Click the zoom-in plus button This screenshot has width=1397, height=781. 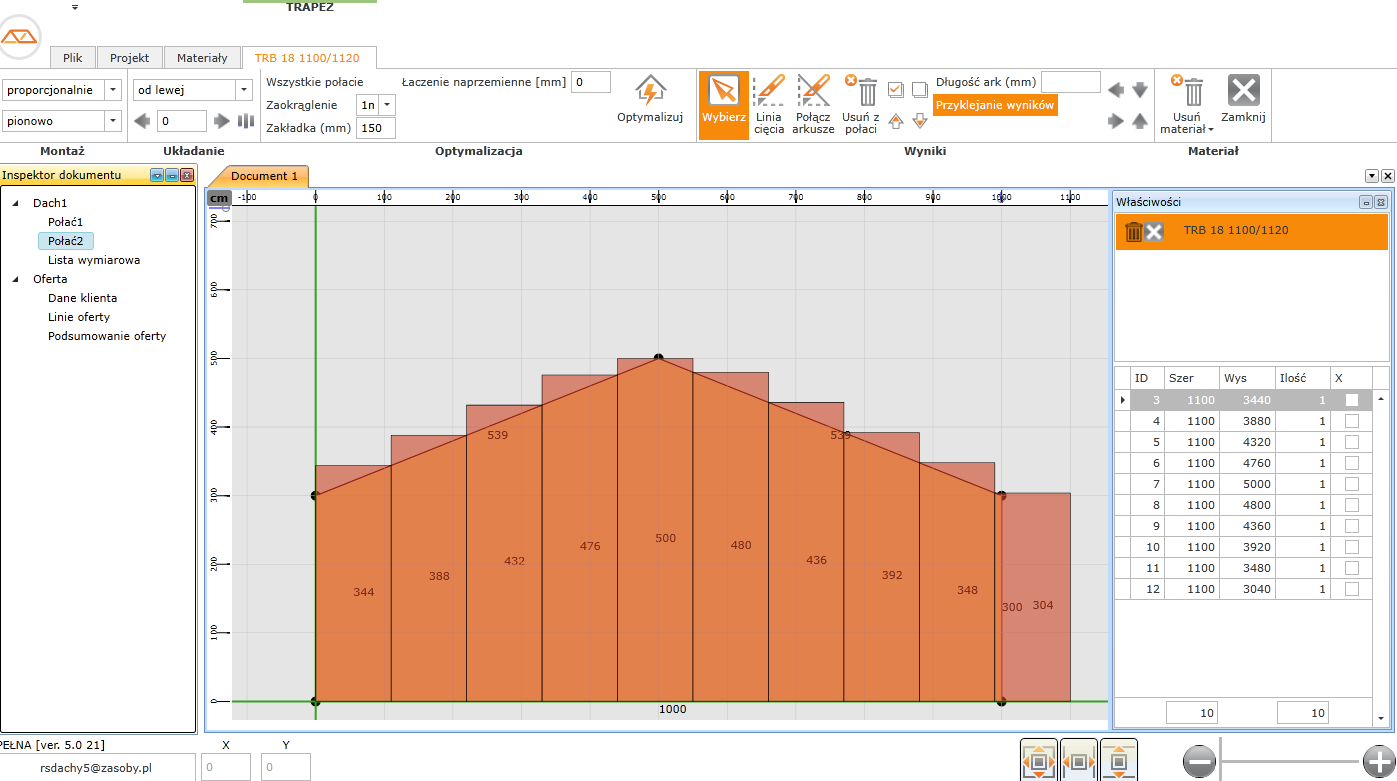coord(1377,763)
